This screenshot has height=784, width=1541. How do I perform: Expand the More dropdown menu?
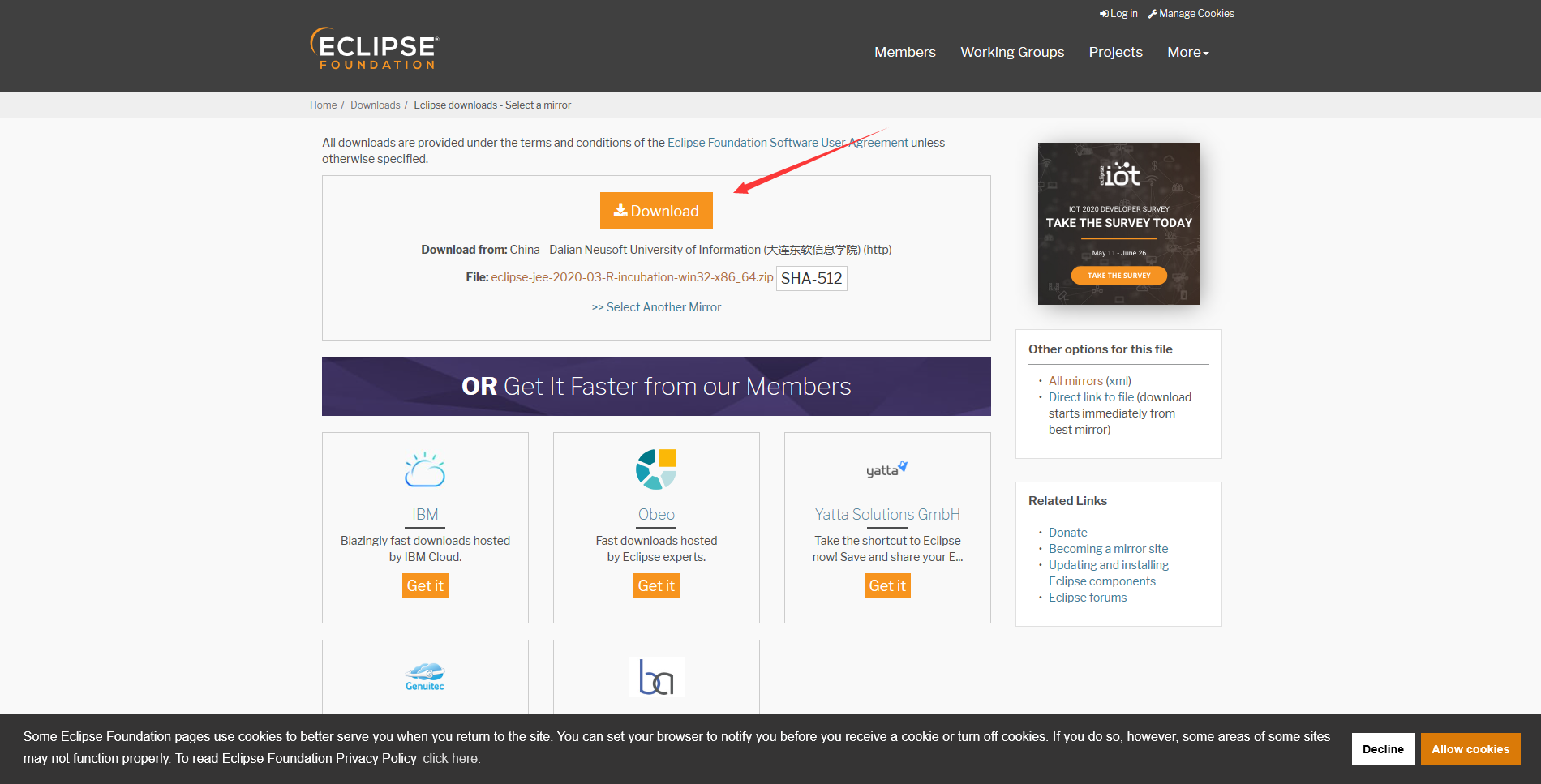coord(1188,52)
